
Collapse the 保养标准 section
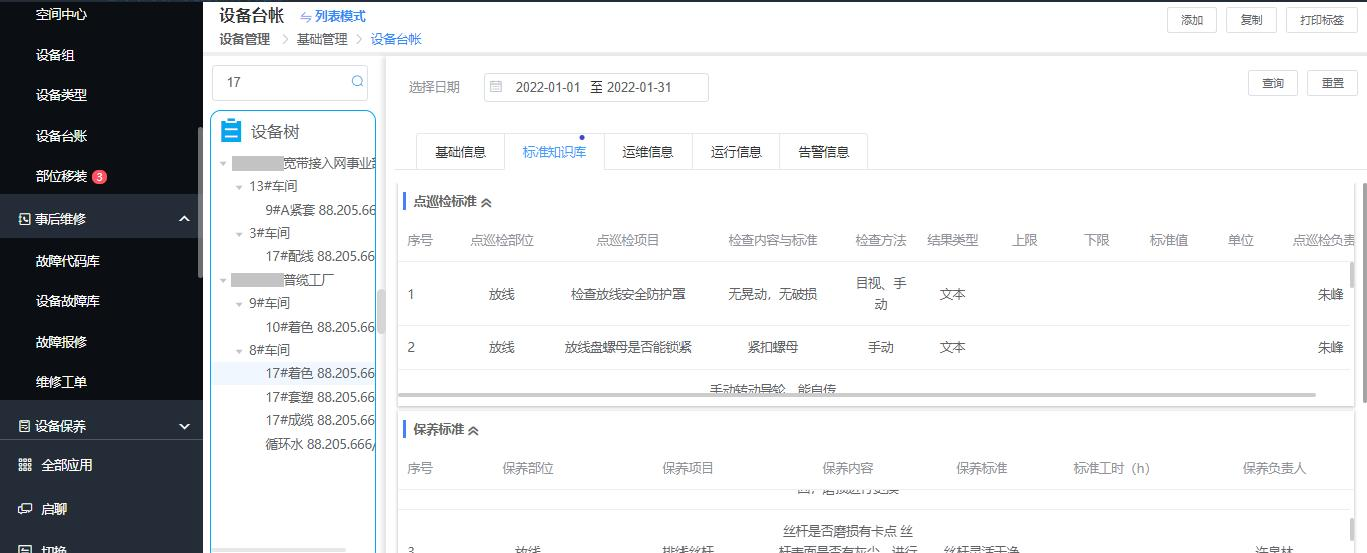[x=474, y=430]
